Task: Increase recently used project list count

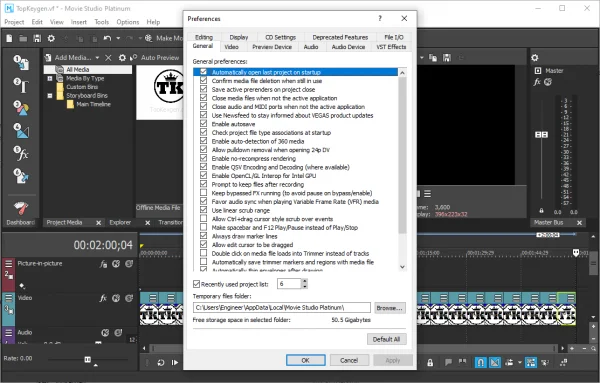Action: 305,281
